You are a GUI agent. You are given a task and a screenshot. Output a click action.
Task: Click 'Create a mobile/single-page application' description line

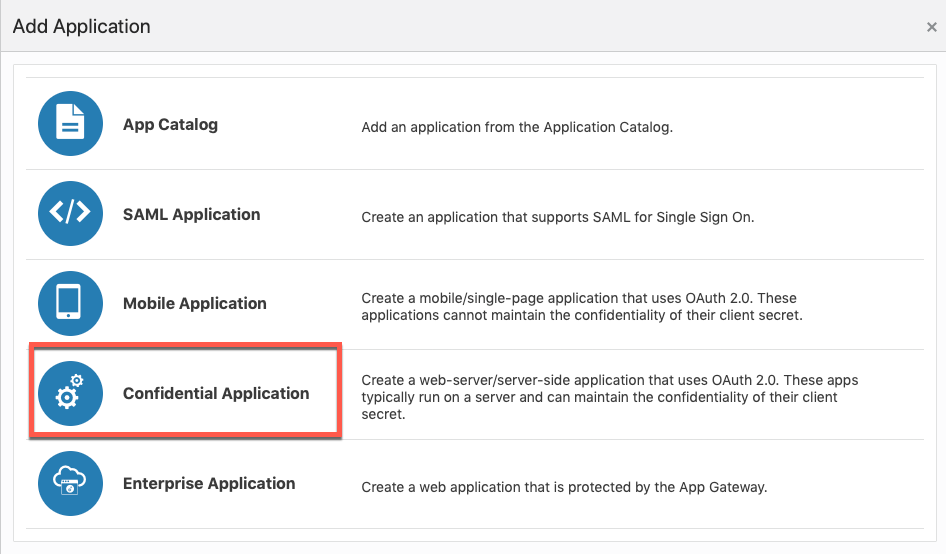(x=578, y=298)
